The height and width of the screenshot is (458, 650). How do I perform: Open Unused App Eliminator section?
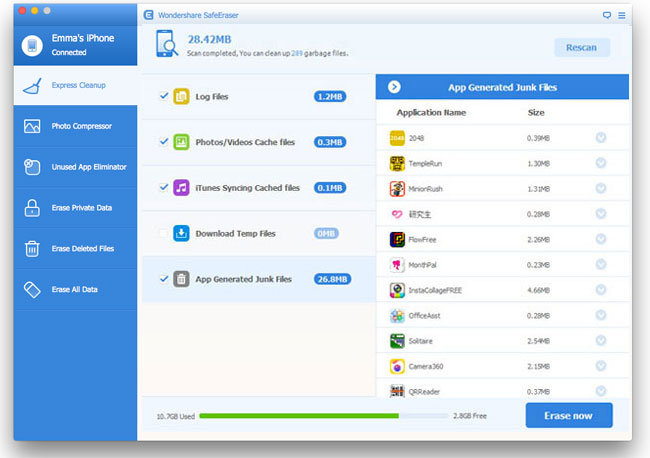[75, 167]
